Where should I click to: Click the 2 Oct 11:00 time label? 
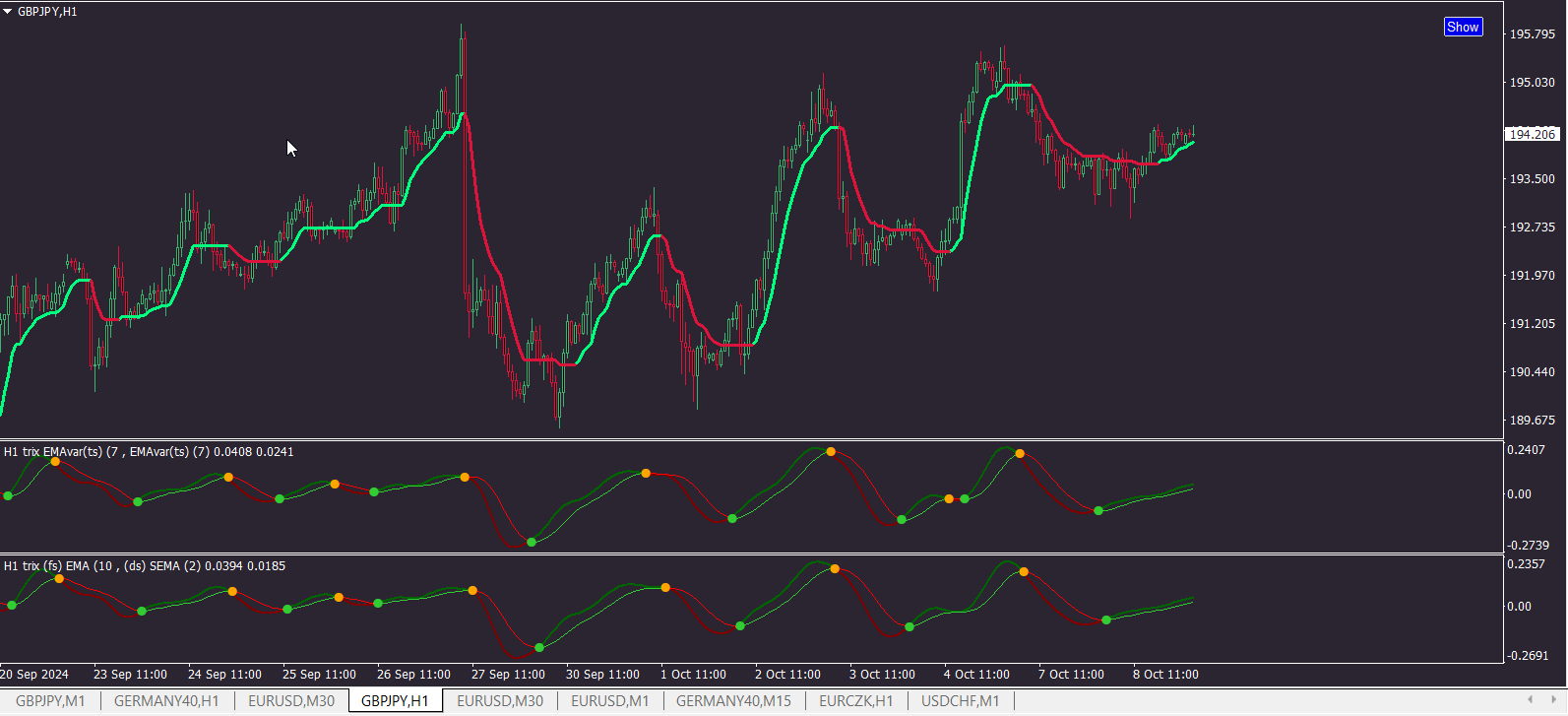point(788,675)
